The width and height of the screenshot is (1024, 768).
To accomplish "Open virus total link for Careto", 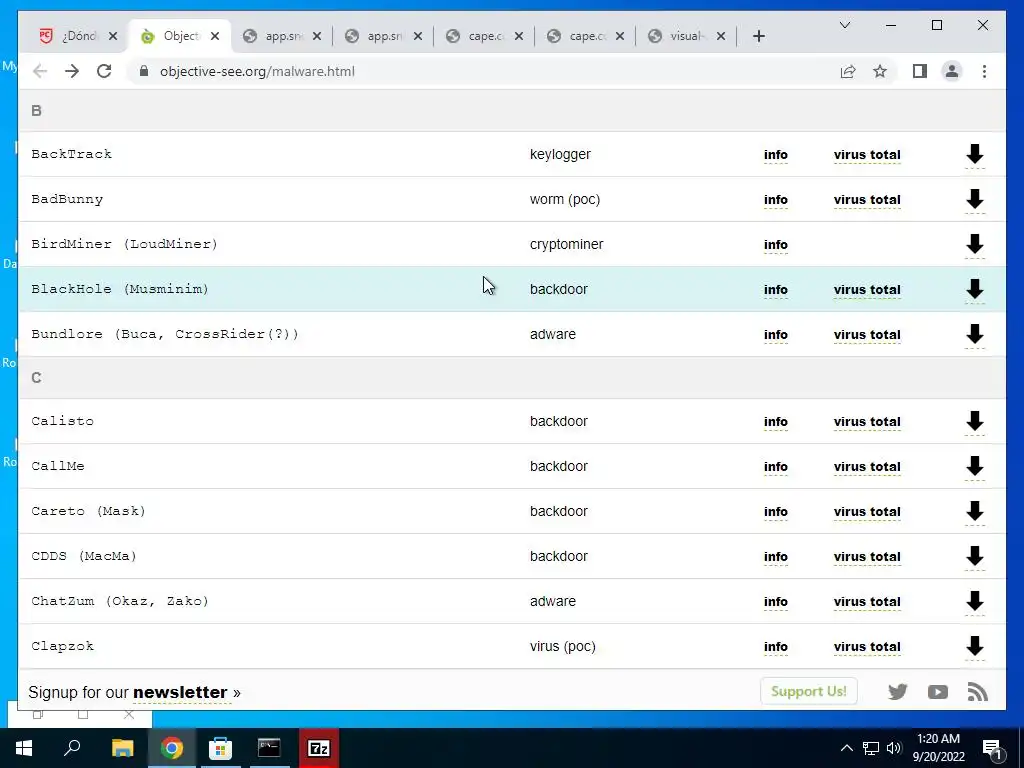I will (867, 512).
